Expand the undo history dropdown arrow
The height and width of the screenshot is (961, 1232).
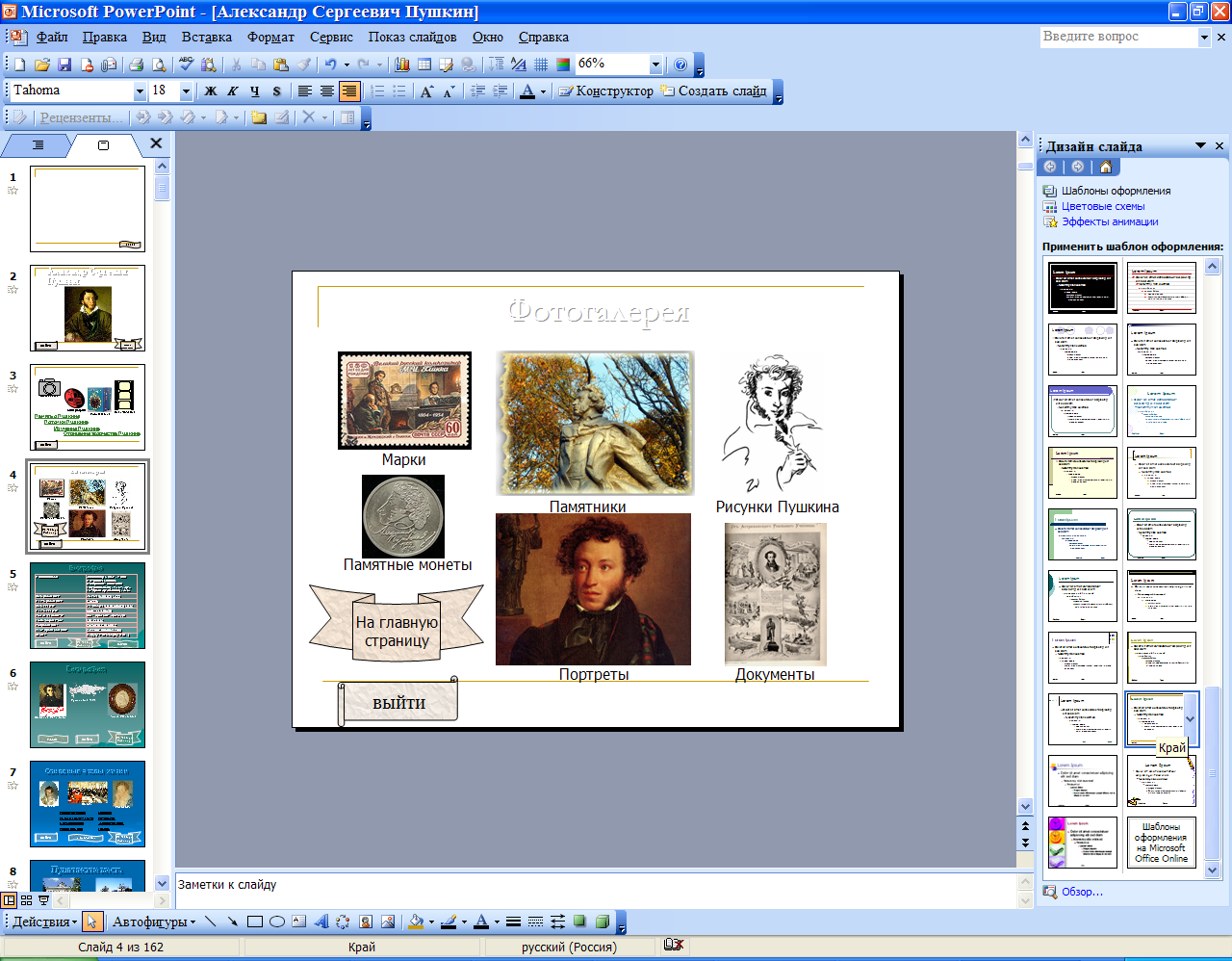pos(346,65)
